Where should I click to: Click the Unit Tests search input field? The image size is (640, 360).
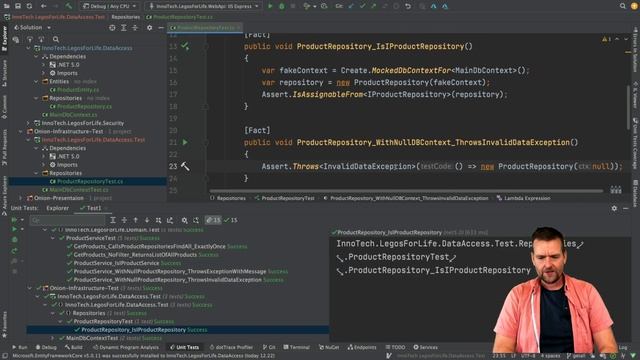click(67, 220)
